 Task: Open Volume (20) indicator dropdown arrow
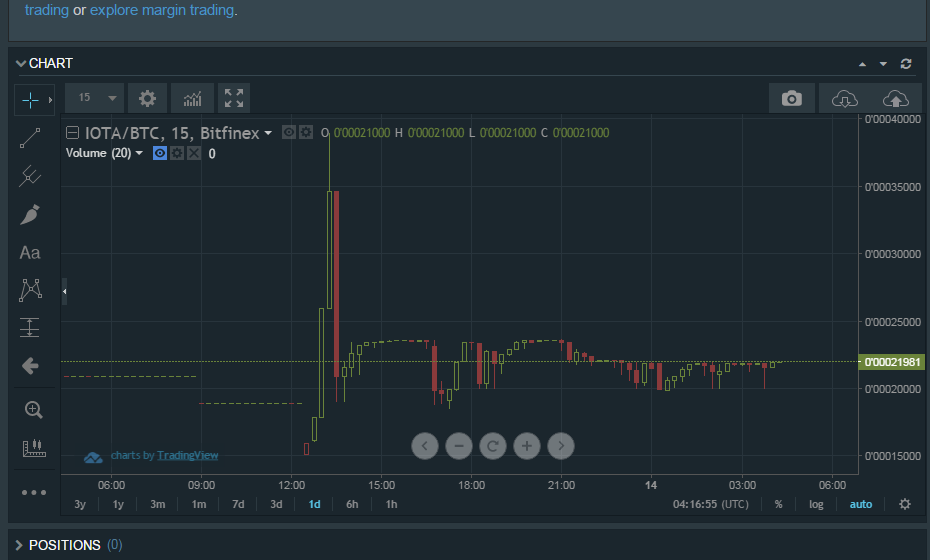point(139,153)
